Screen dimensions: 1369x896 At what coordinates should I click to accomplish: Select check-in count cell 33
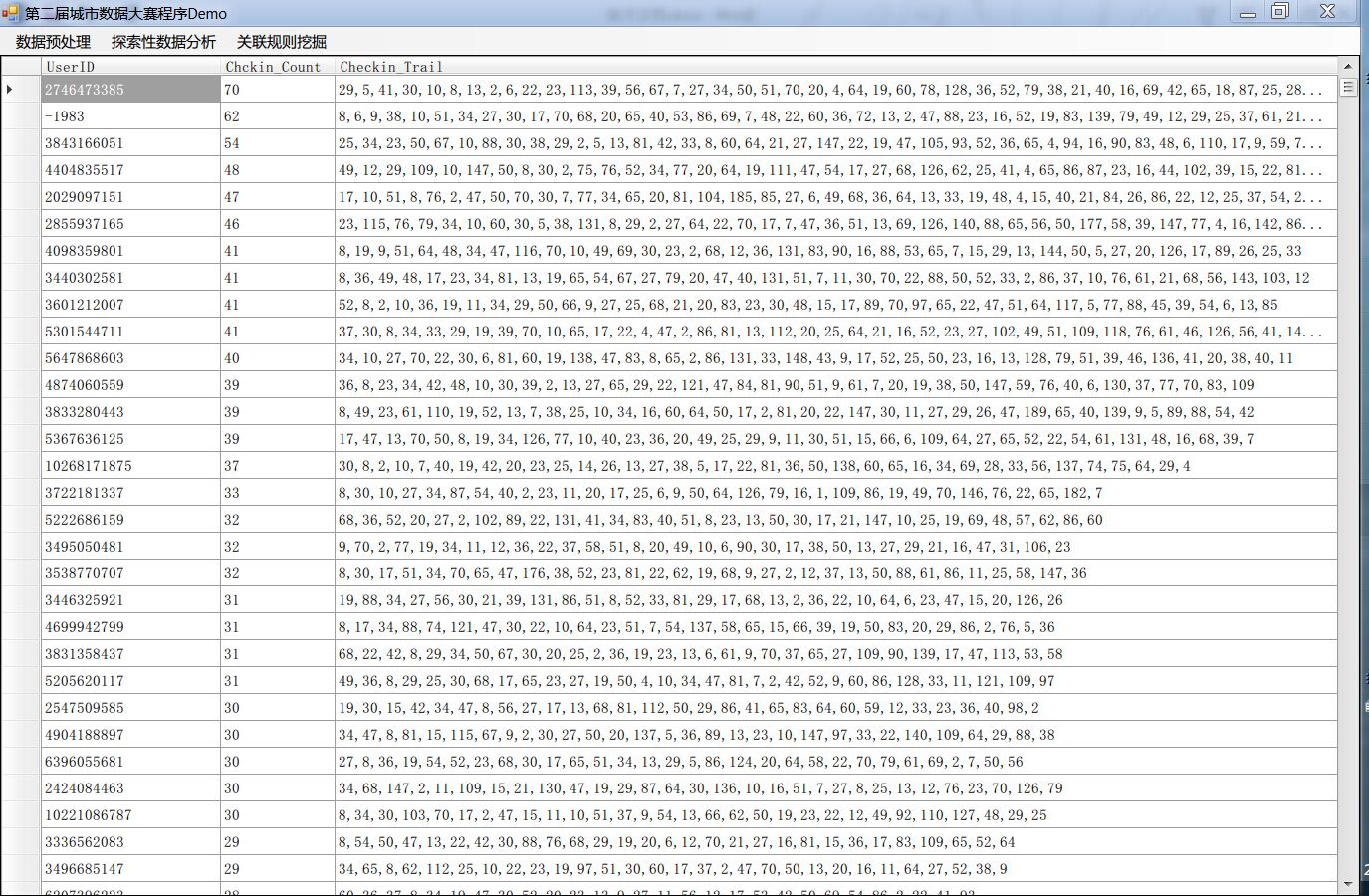pyautogui.click(x=278, y=493)
